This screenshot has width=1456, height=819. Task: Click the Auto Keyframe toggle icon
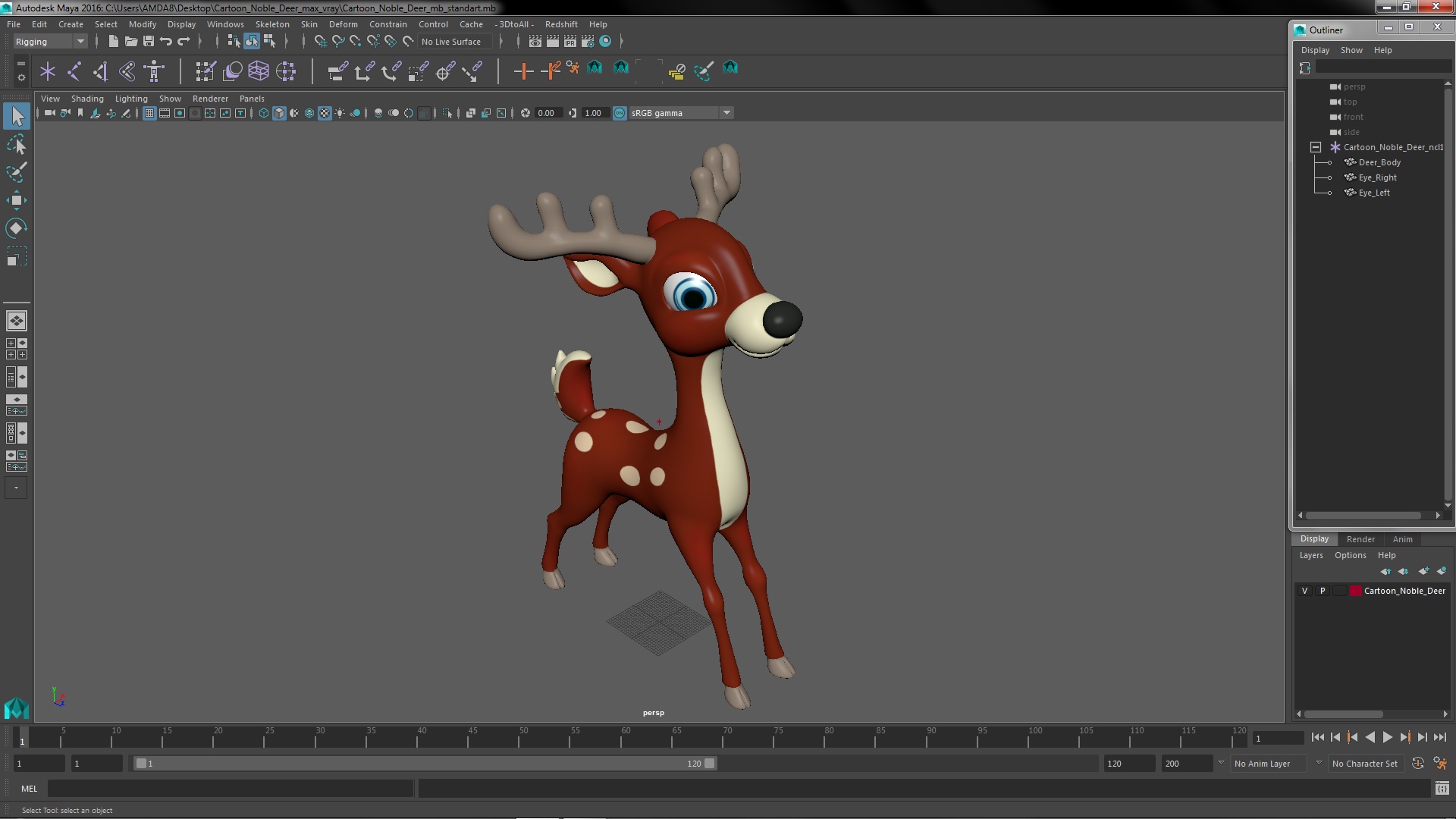pyautogui.click(x=1418, y=764)
